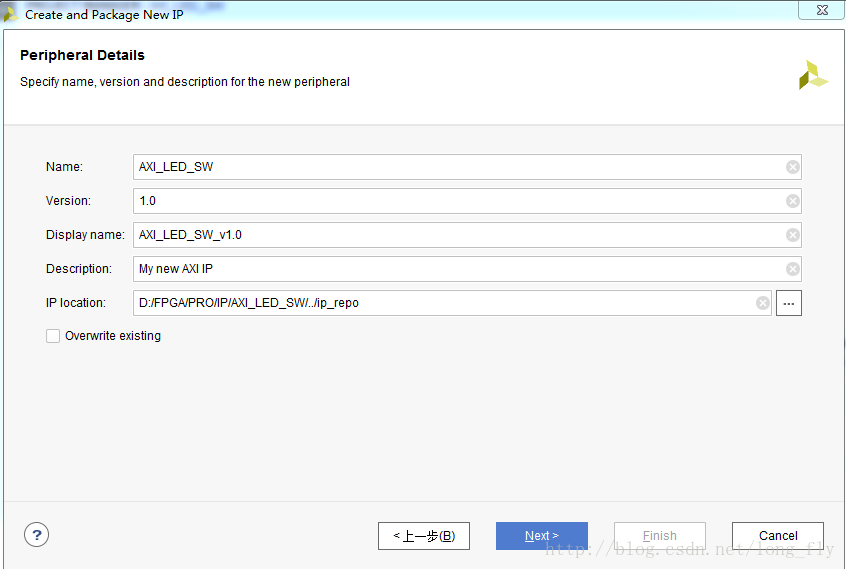Viewport: 846px width, 569px height.
Task: Enable Overwrite existing checkbox
Action: pyautogui.click(x=53, y=336)
